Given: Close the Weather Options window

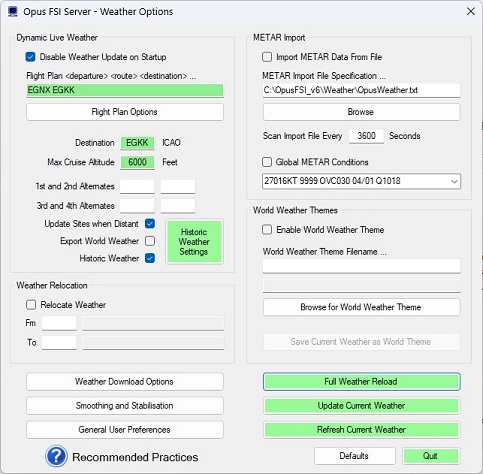Looking at the screenshot, I should click(x=471, y=11).
